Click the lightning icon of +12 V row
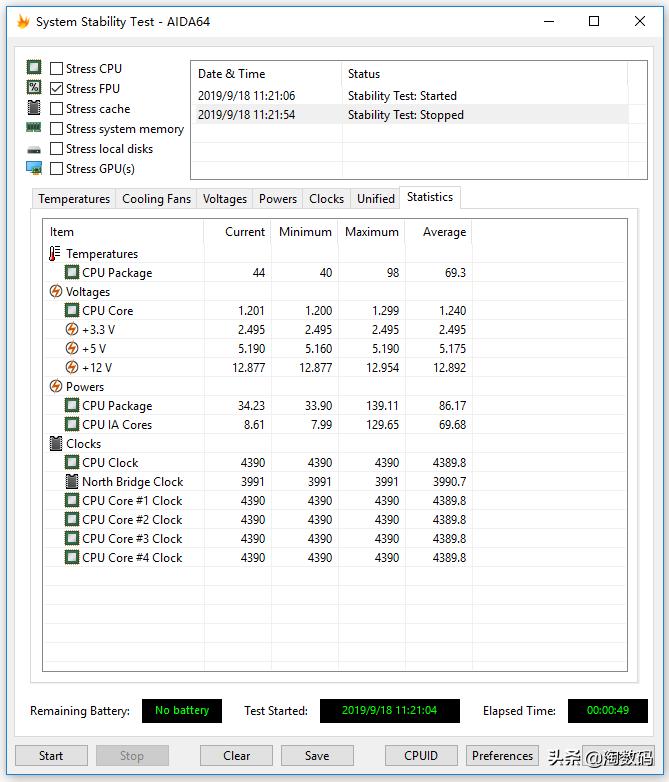Screen dimensions: 669x782 coord(72,367)
